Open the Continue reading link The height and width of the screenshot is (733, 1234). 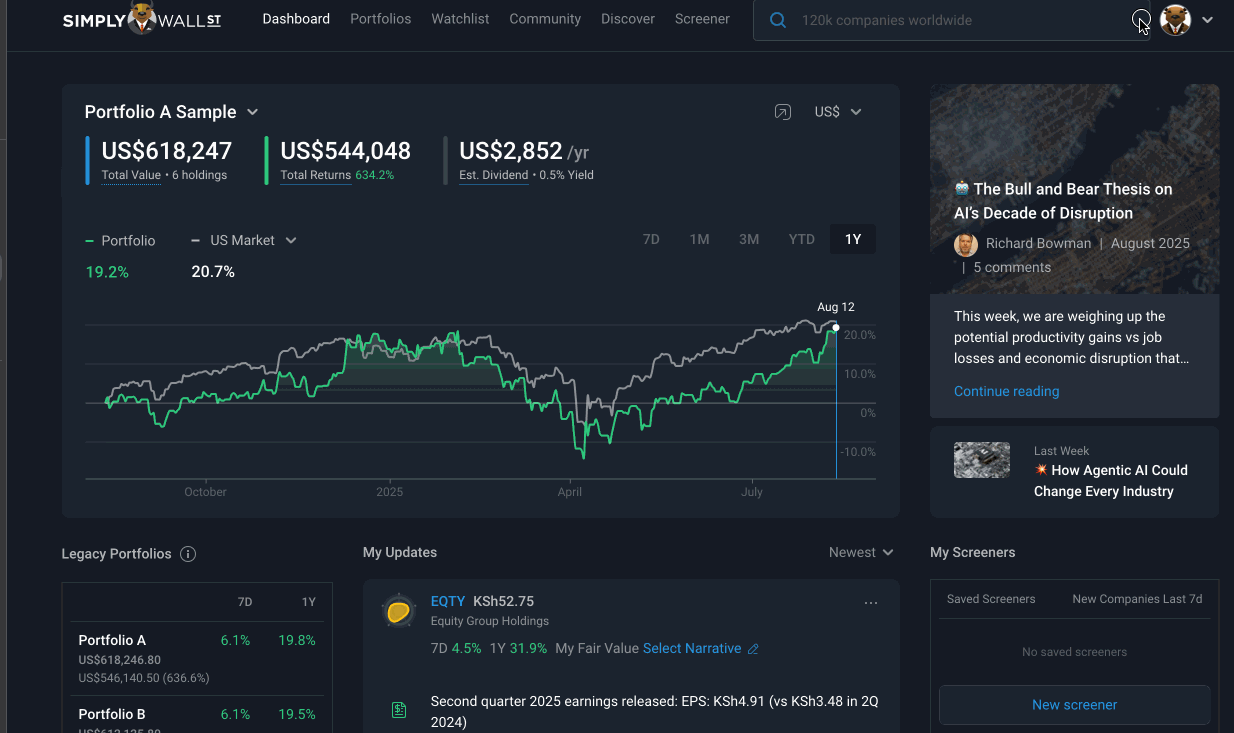[1006, 391]
